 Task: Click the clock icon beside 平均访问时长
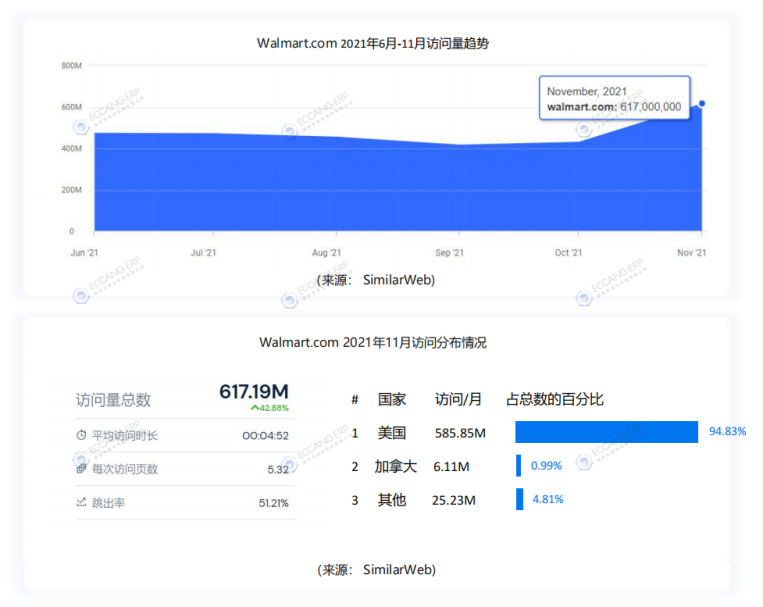[x=81, y=435]
